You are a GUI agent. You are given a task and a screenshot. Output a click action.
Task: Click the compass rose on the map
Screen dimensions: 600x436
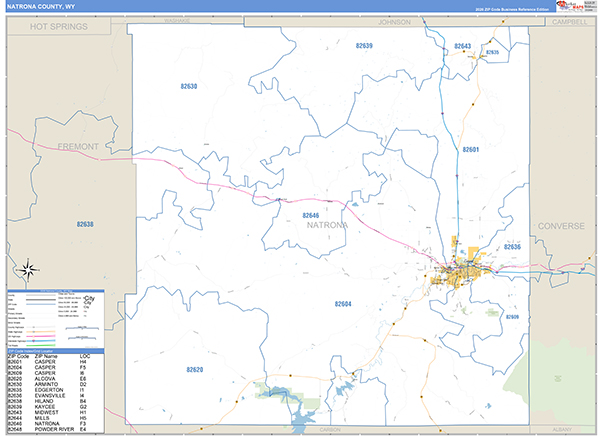click(x=30, y=268)
